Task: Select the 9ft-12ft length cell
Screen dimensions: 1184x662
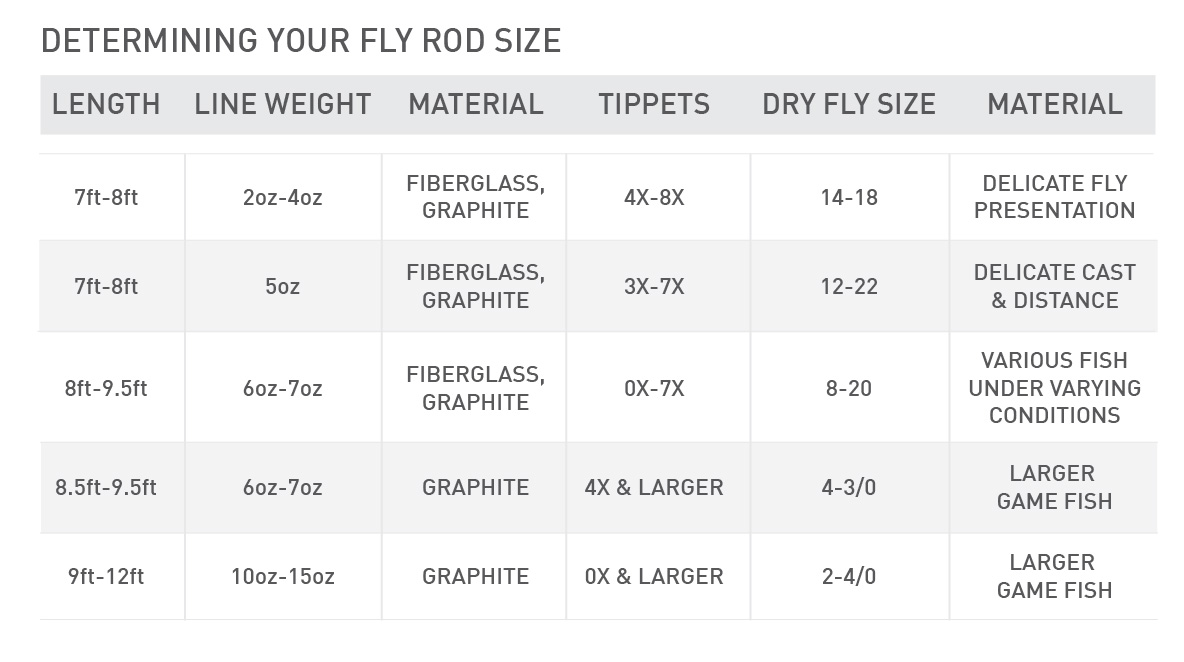Action: (106, 577)
